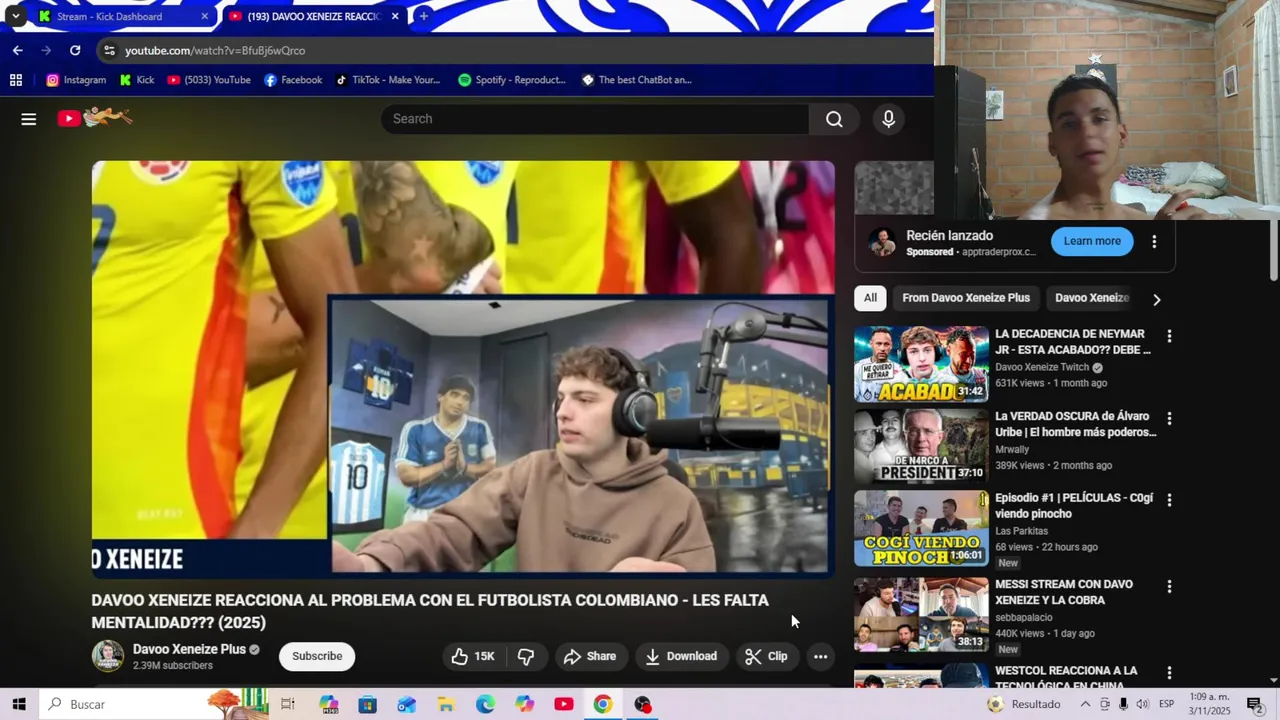Open Episodio #1 PELÍCULAS video thumbnail
The image size is (1280, 720).
tap(921, 528)
